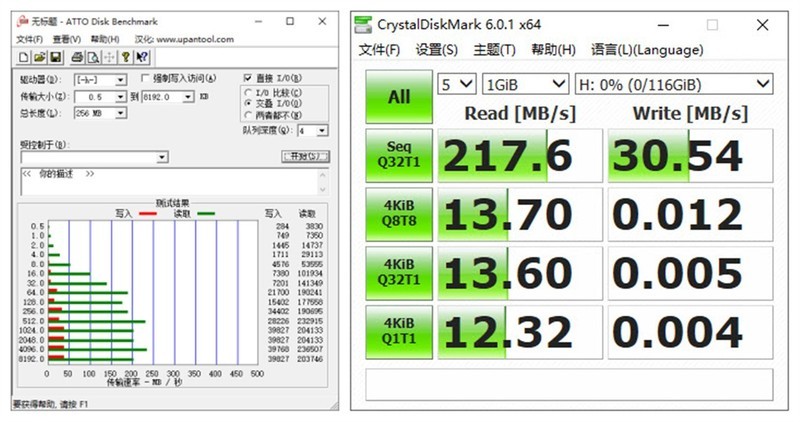The image size is (800, 422).
Task: Open the 1GiB test size dropdown
Action: point(525,84)
